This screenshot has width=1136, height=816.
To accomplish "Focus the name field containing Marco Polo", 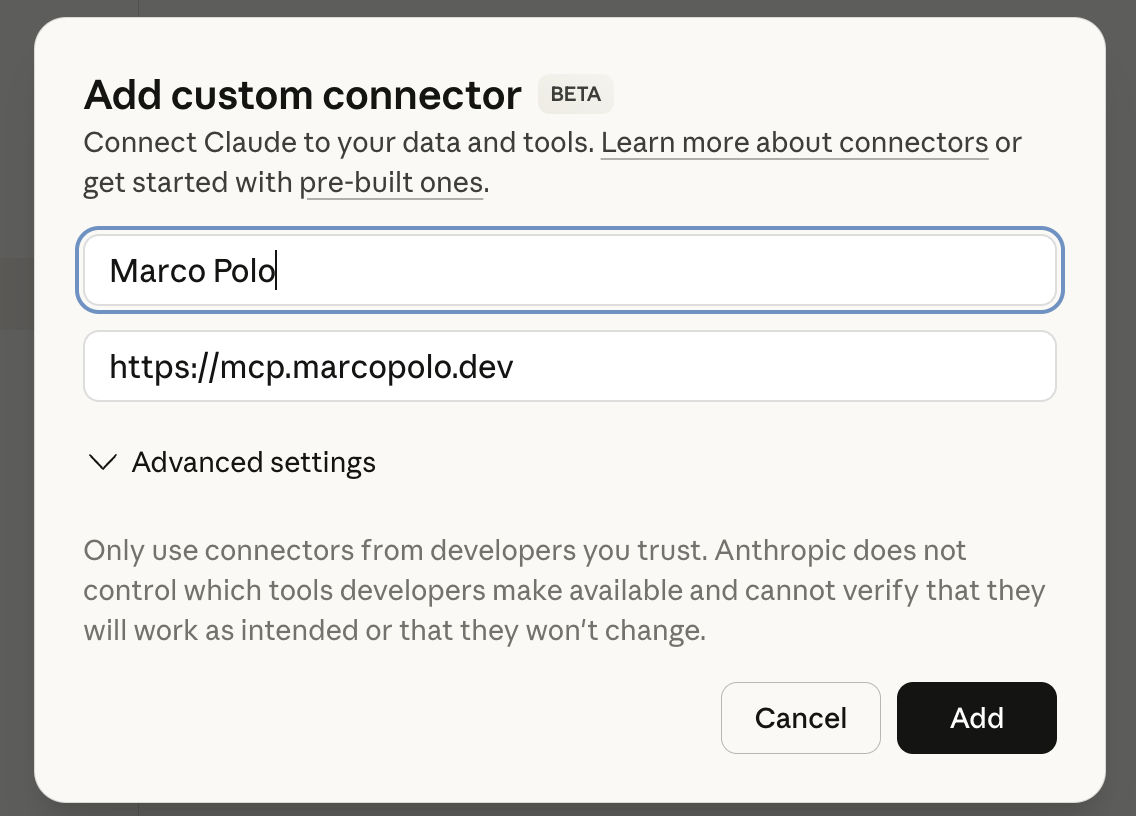I will [569, 269].
